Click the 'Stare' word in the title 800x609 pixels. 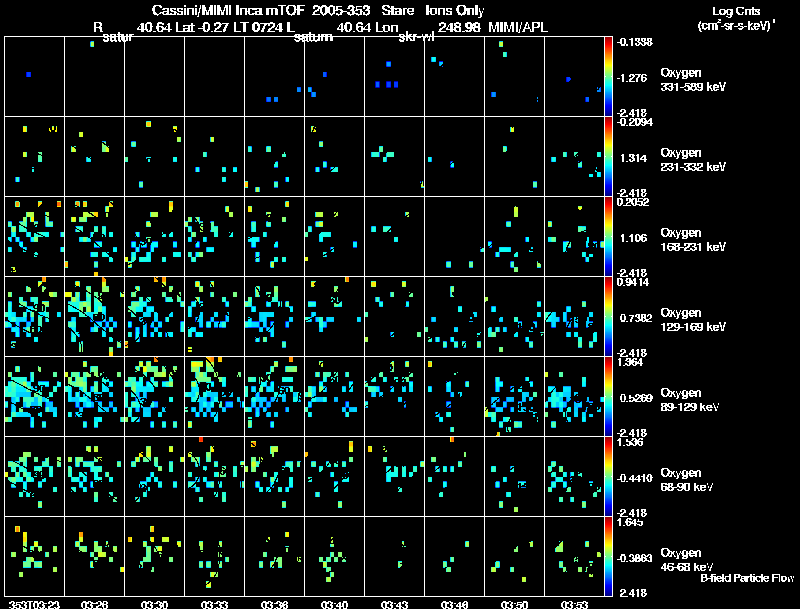(396, 10)
